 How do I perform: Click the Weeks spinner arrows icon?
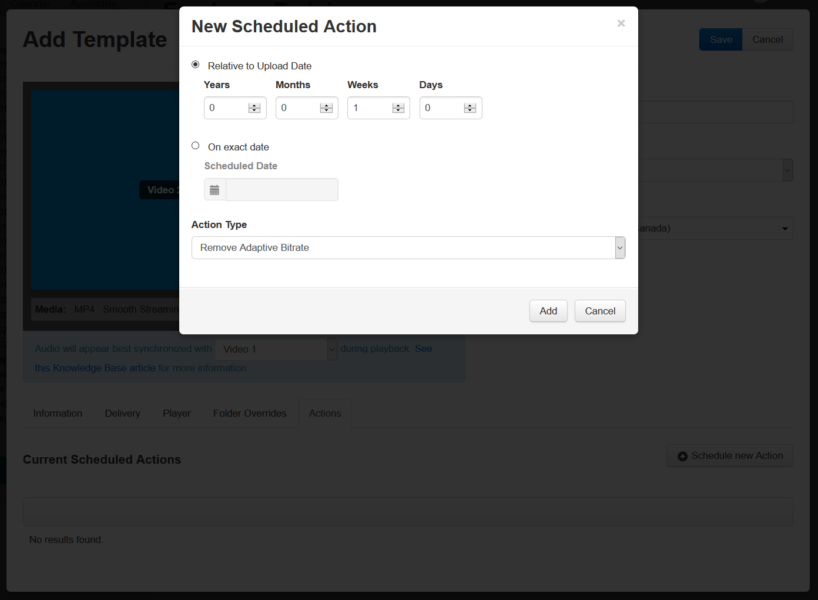click(398, 108)
